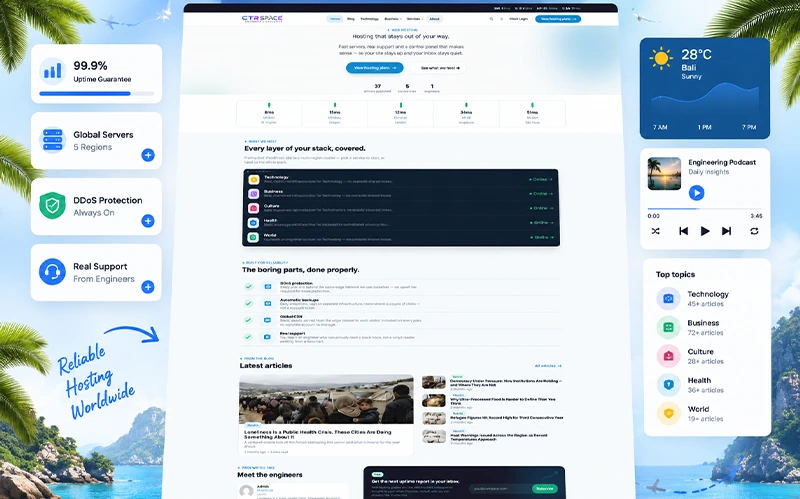Click the Culture topic icon in Top topics
This screenshot has height=499, width=800.
click(668, 356)
